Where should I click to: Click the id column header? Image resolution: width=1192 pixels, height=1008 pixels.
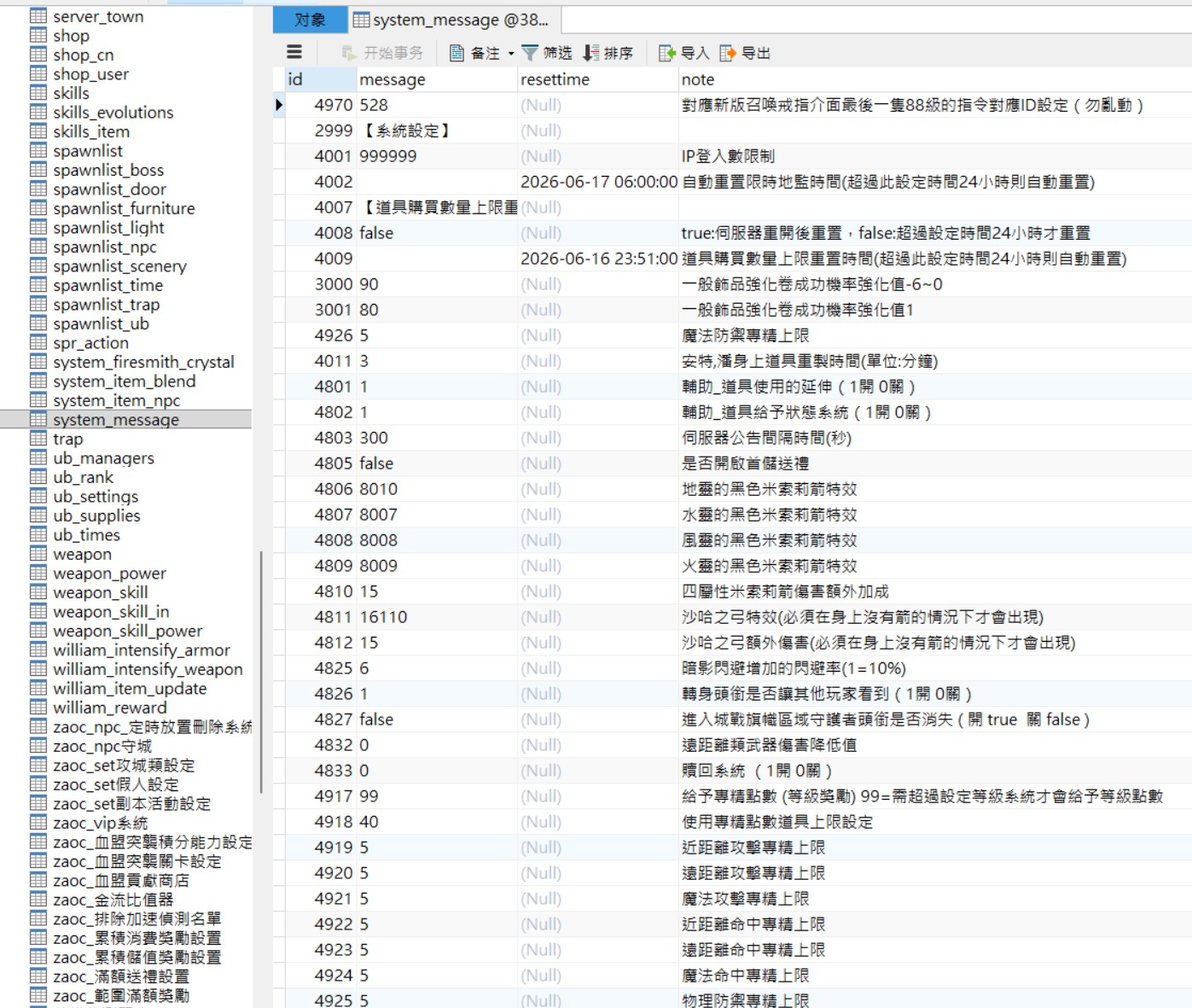[x=321, y=79]
